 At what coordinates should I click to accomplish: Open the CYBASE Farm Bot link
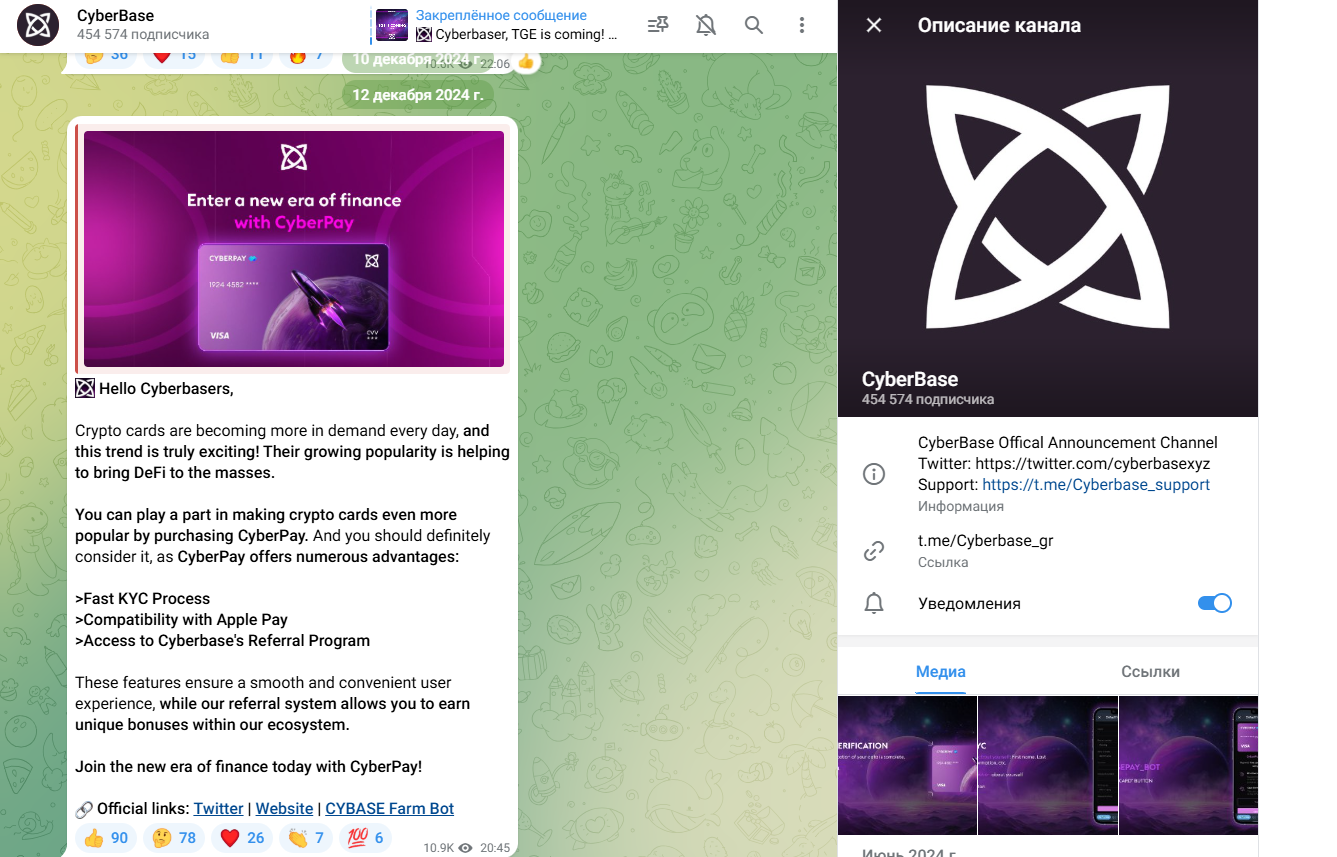click(x=390, y=808)
